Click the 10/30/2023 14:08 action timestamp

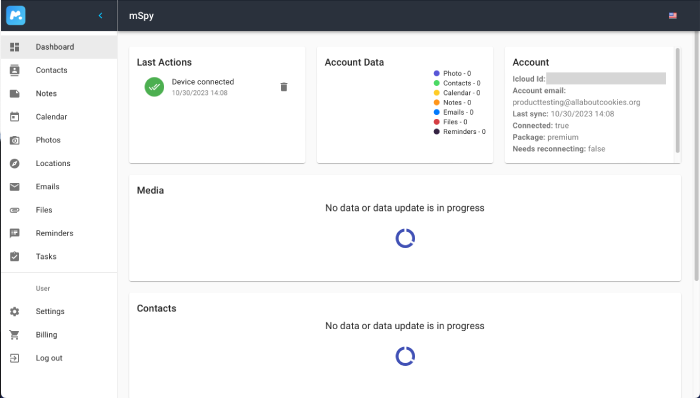pos(200,93)
